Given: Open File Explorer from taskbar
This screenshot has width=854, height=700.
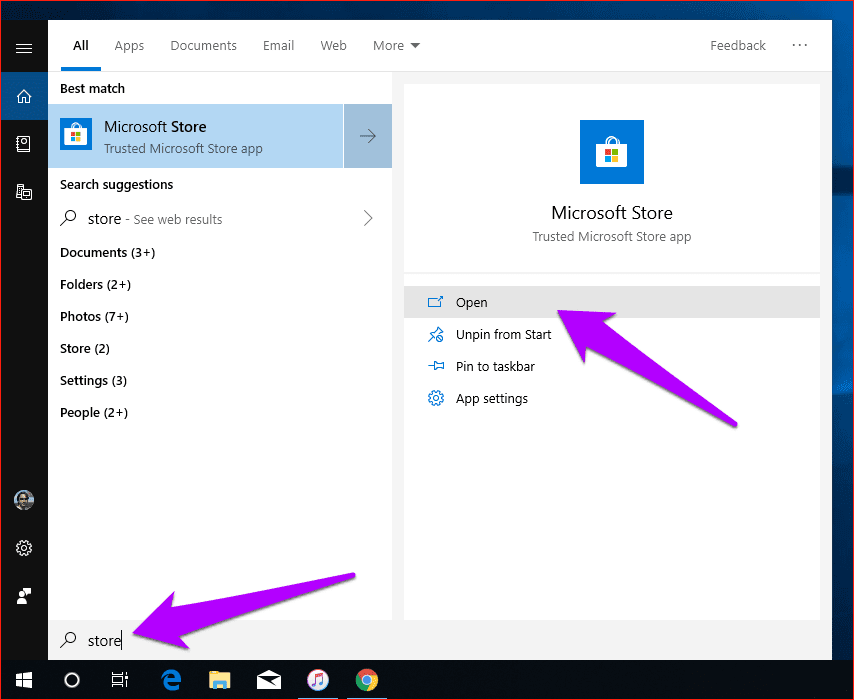Looking at the screenshot, I should click(219, 680).
